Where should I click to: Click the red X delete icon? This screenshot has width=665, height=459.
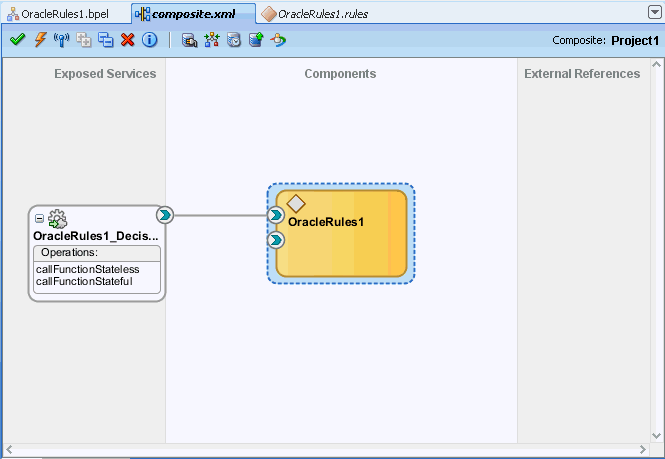[x=127, y=40]
